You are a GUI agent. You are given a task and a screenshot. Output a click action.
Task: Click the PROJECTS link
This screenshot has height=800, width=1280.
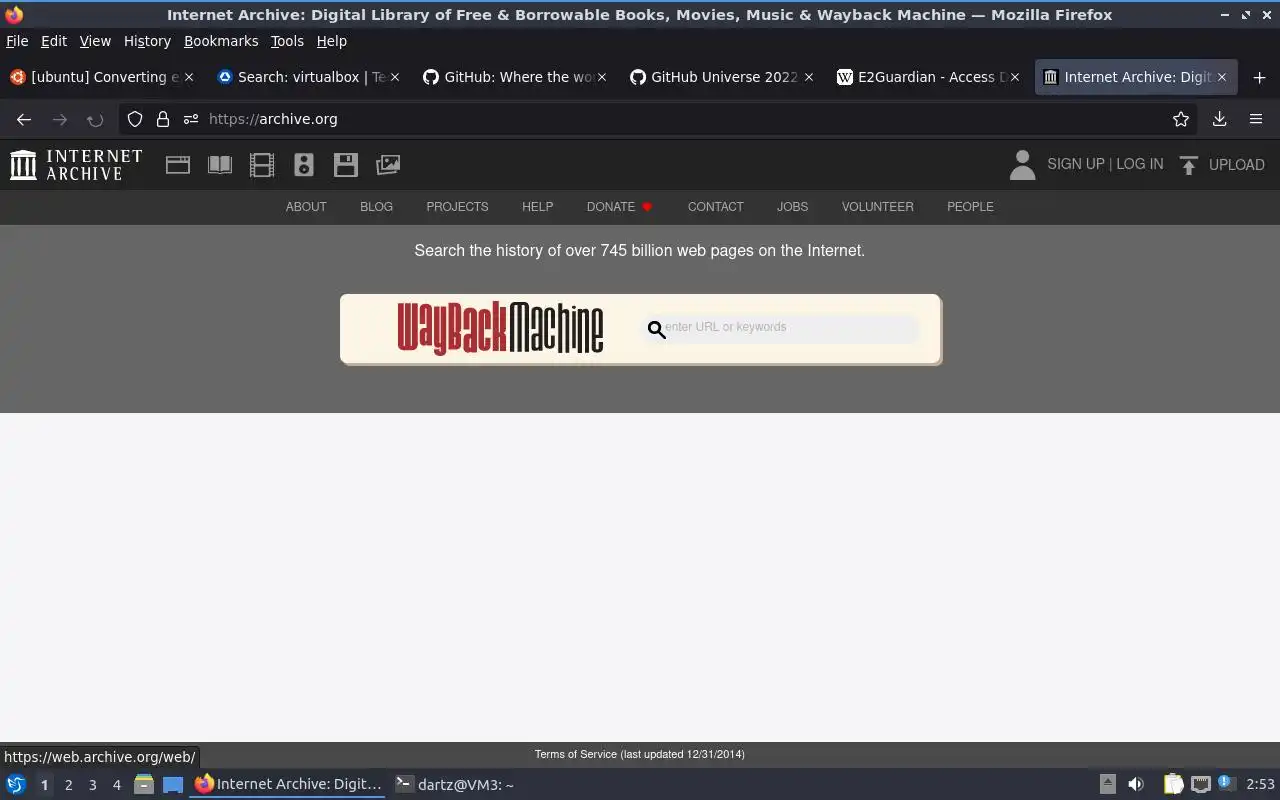457,207
